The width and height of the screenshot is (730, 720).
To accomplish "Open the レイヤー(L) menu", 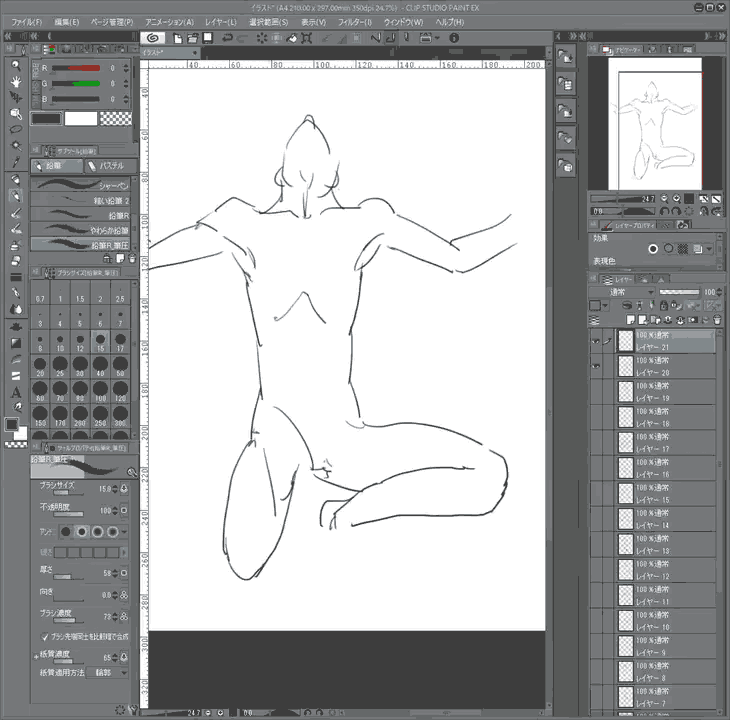I will pos(223,21).
